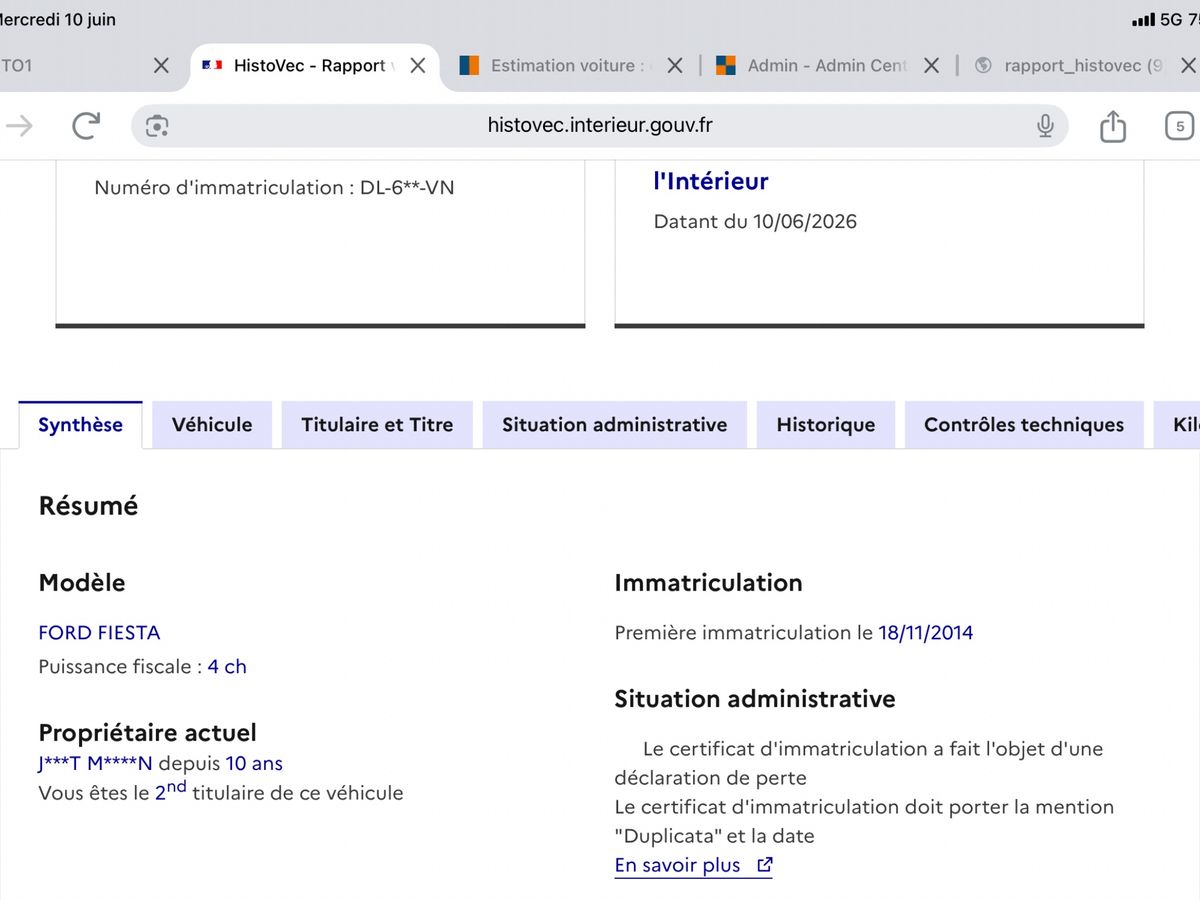Show all five open tabs

(1180, 126)
